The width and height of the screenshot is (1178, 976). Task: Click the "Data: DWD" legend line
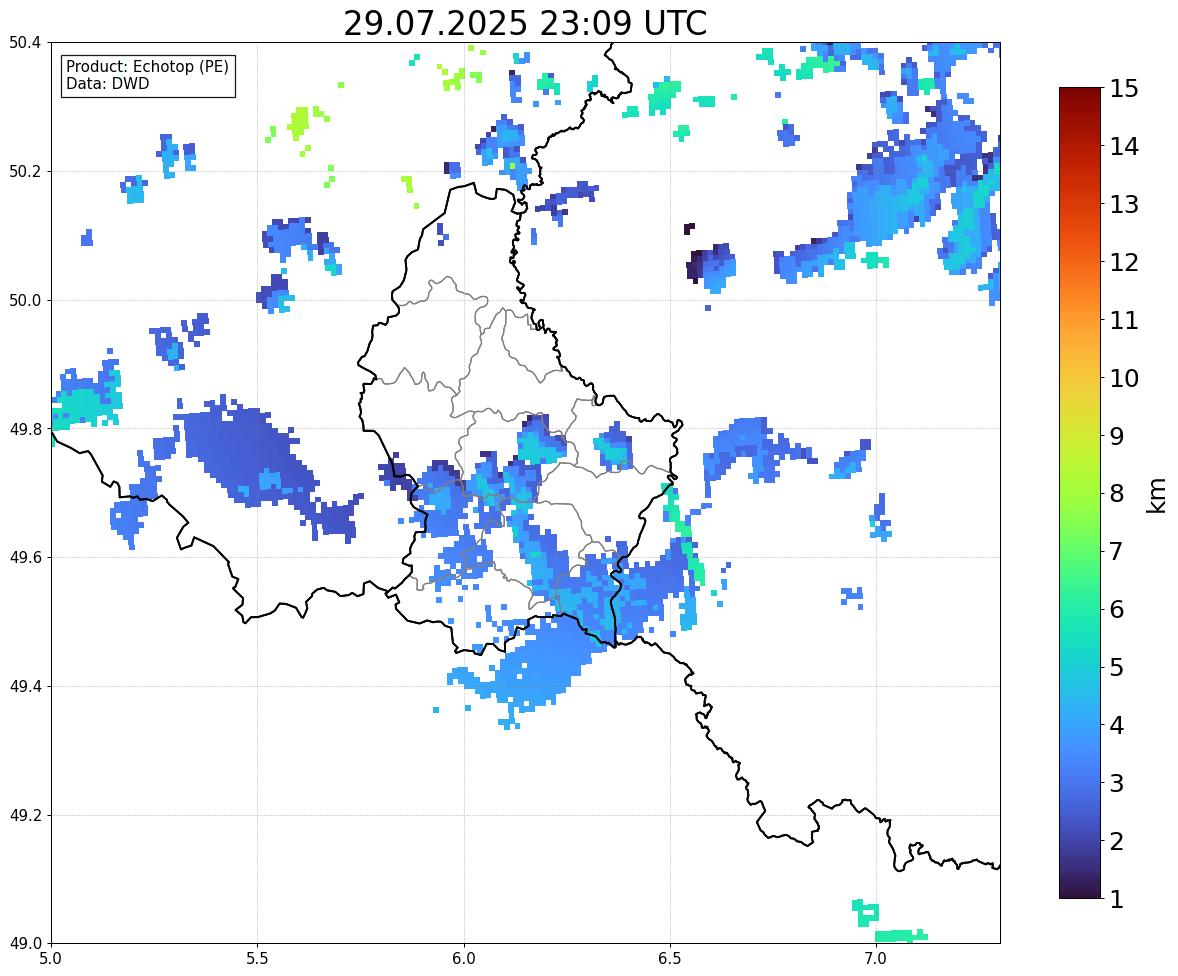click(x=107, y=83)
